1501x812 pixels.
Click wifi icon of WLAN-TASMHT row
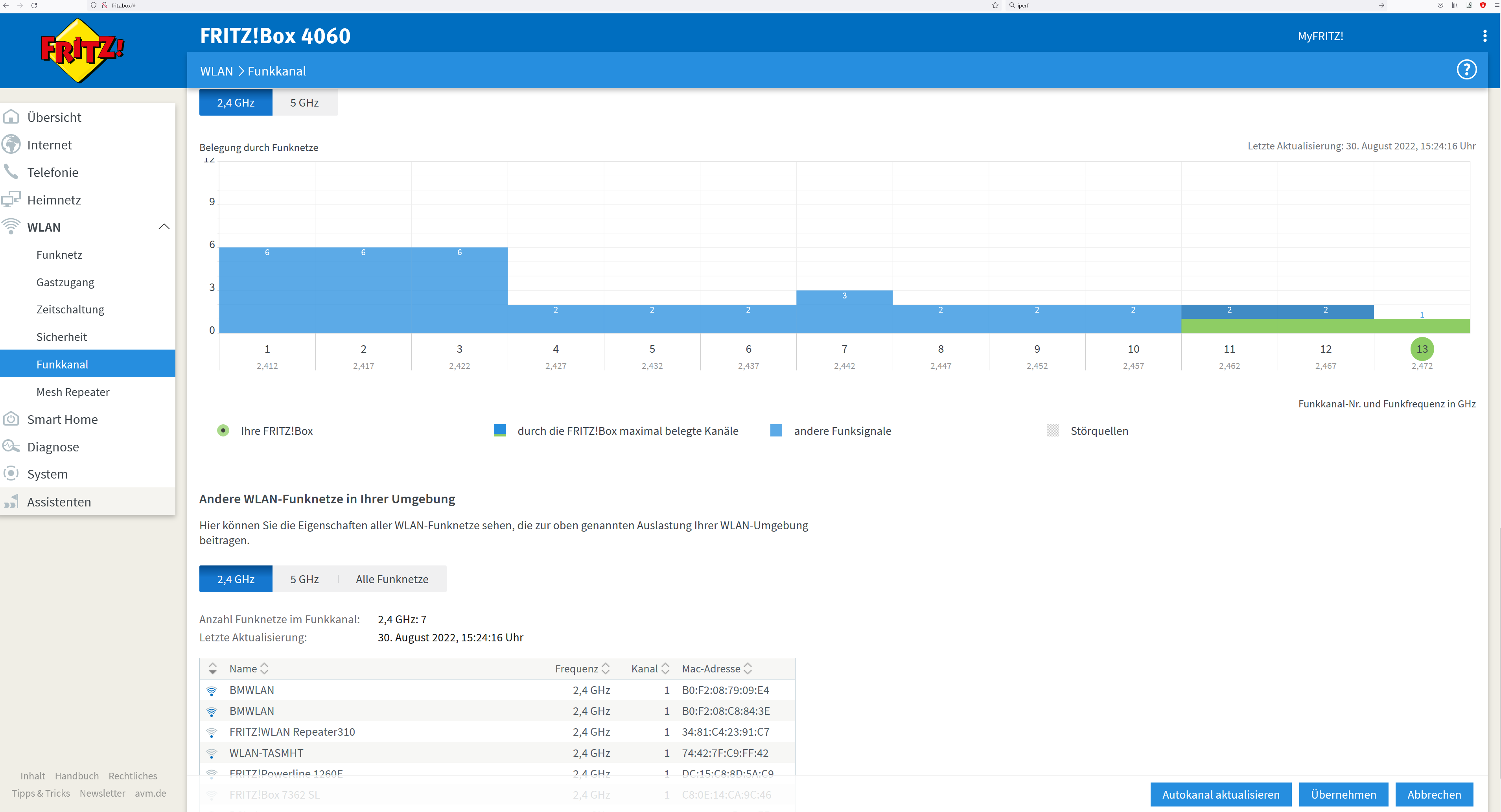pos(212,754)
